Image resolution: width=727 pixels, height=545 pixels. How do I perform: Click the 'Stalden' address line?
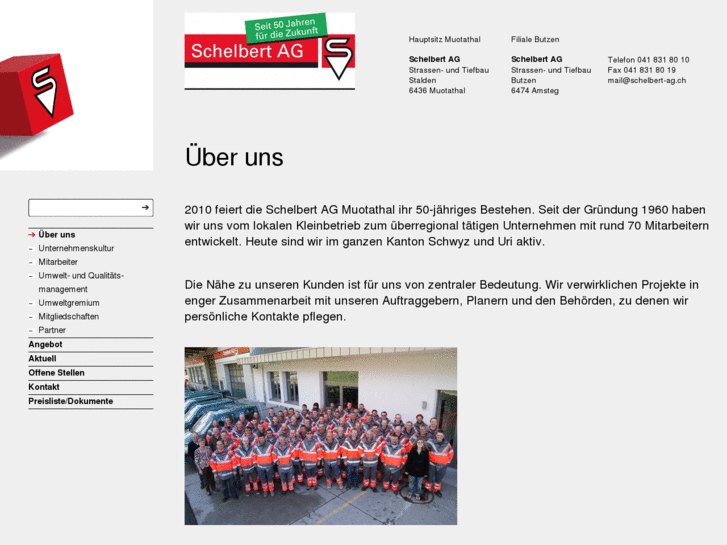422,80
